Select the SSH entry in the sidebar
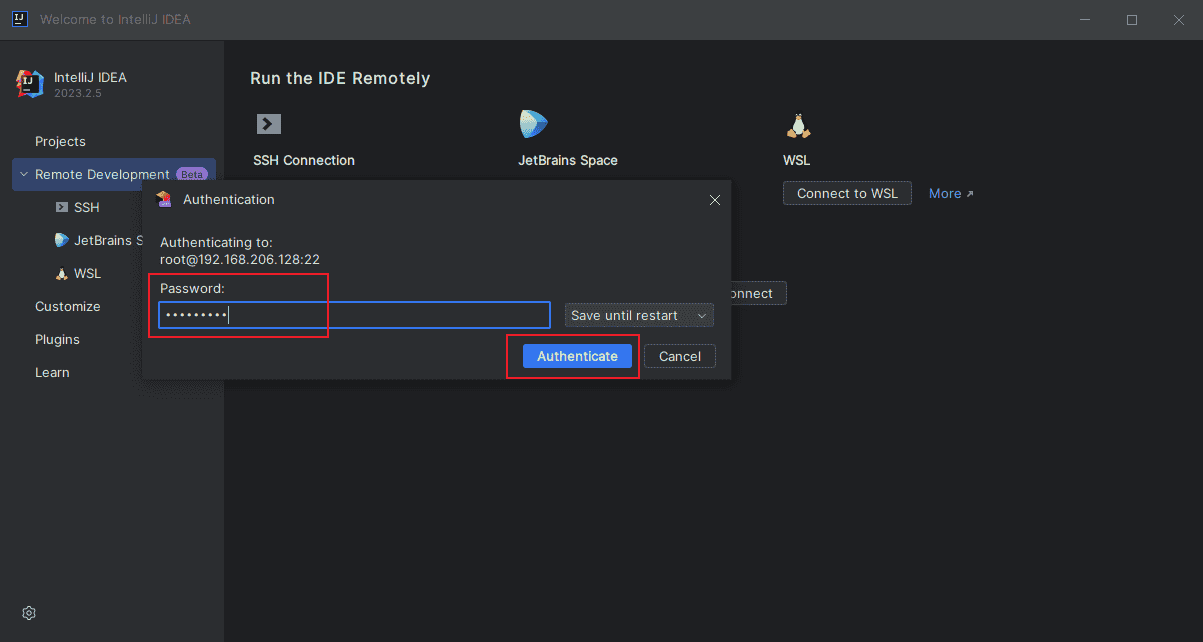Screen dimensions: 1203x642 click(x=85, y=207)
